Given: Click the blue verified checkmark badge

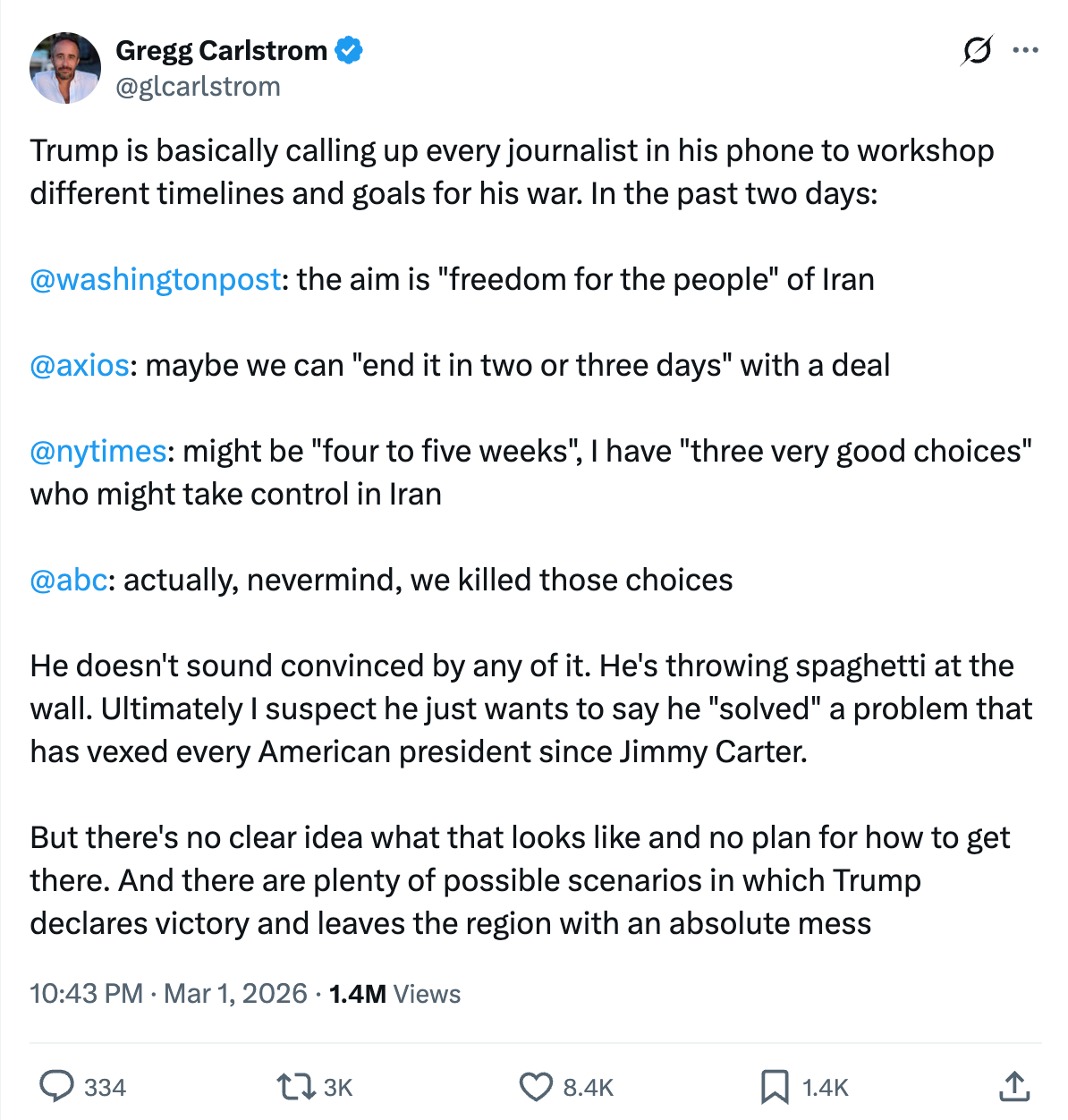Looking at the screenshot, I should [349, 51].
